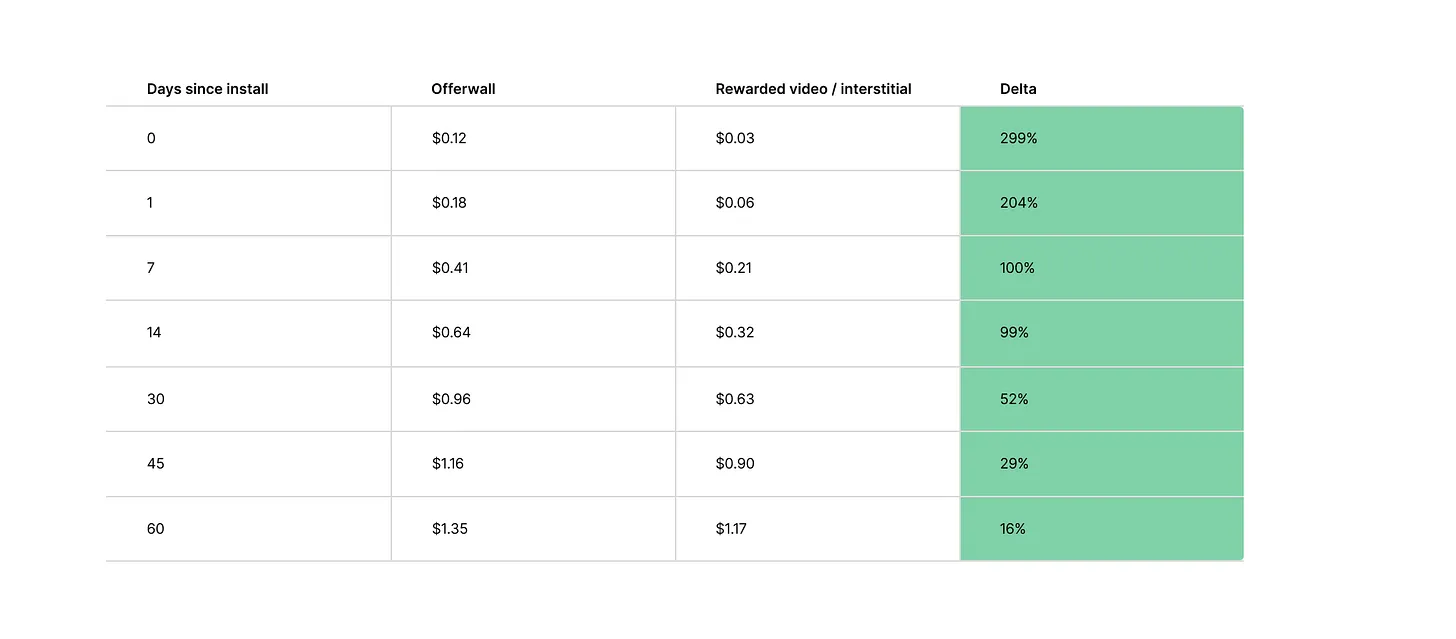This screenshot has height=639, width=1456.
Task: Select the Offerwall column header
Action: (463, 89)
